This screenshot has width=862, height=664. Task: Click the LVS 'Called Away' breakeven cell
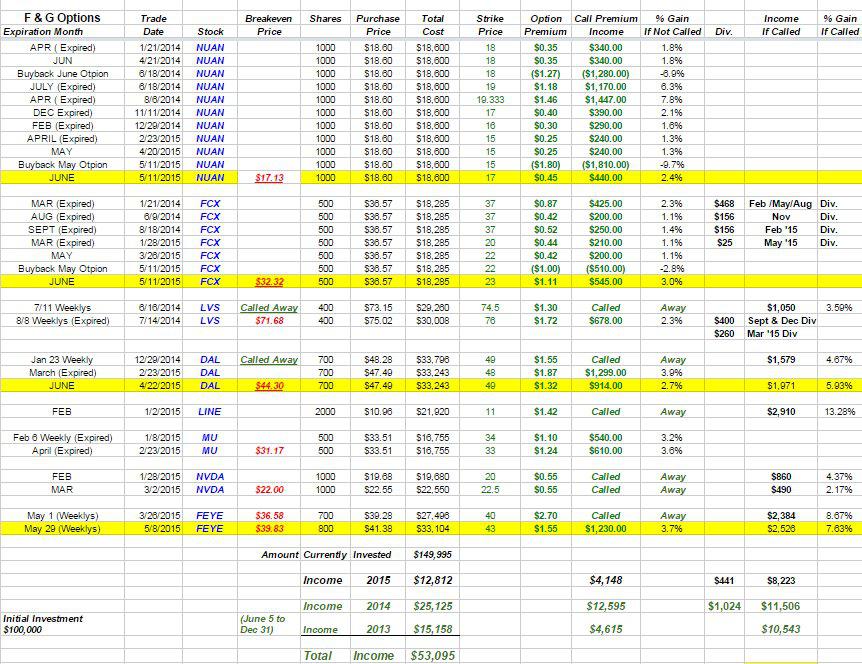(x=269, y=308)
